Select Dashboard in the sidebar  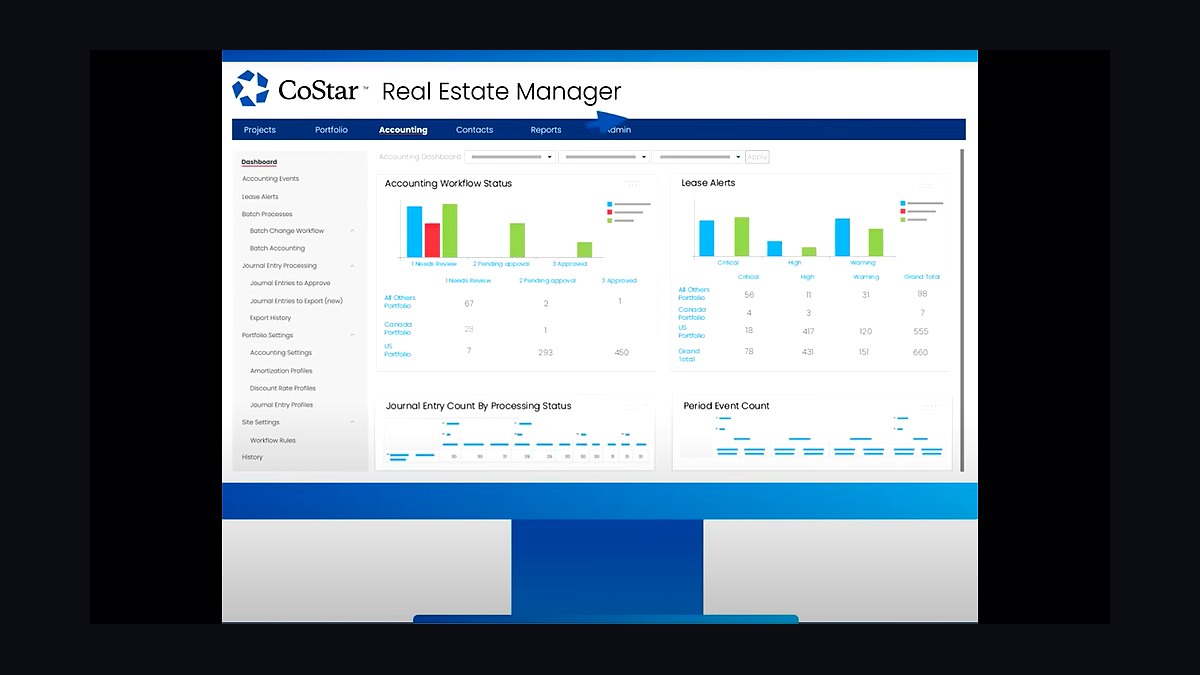[259, 162]
